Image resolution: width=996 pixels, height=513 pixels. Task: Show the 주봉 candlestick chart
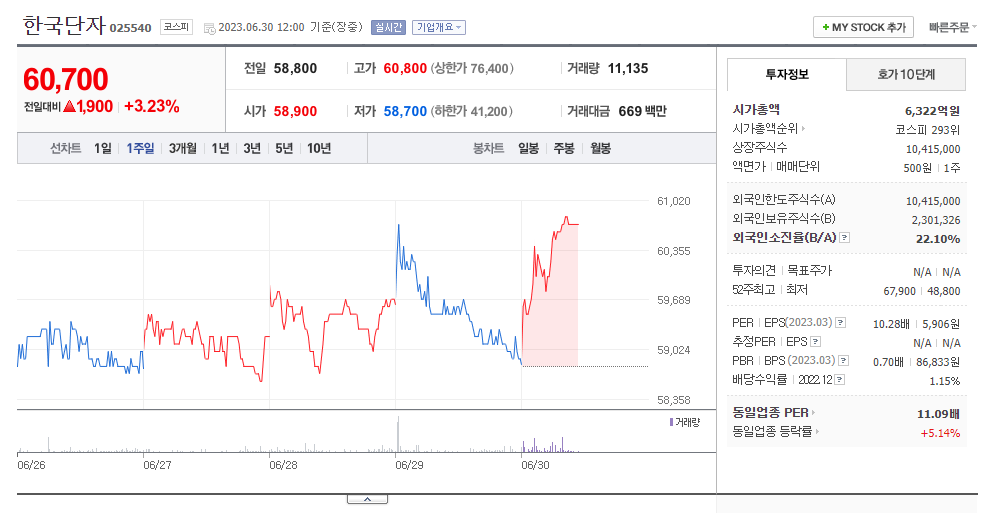[564, 148]
